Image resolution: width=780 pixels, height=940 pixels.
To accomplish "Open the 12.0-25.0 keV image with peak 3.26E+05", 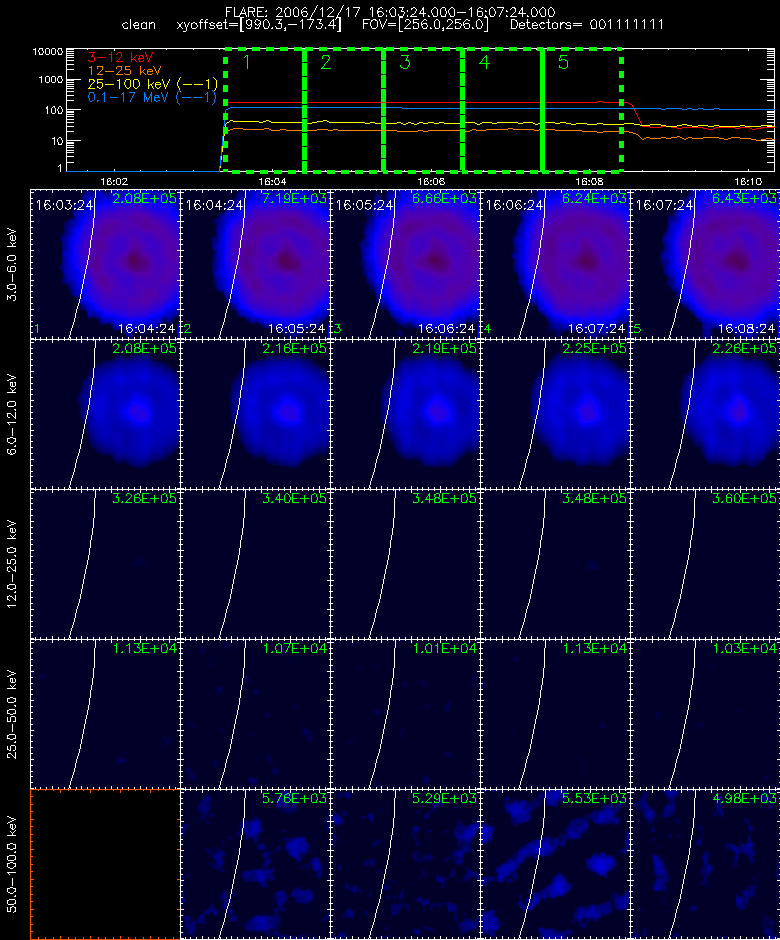I will tap(105, 564).
